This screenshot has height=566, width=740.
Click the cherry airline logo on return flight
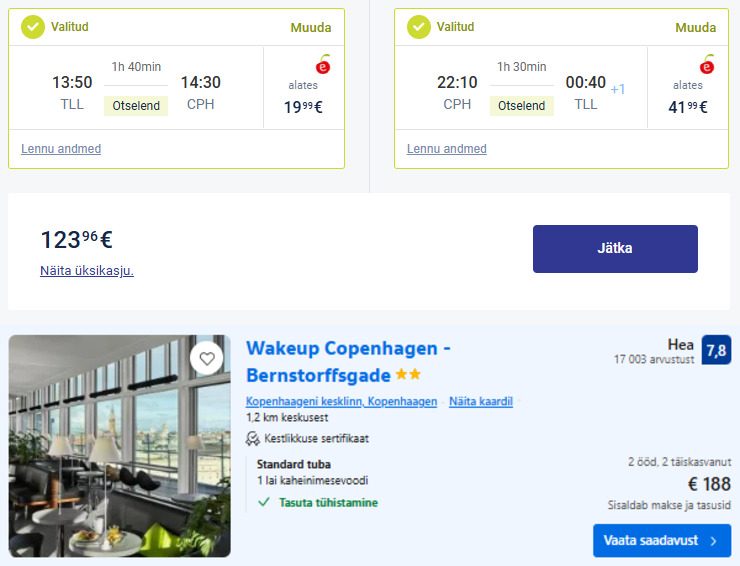707,64
